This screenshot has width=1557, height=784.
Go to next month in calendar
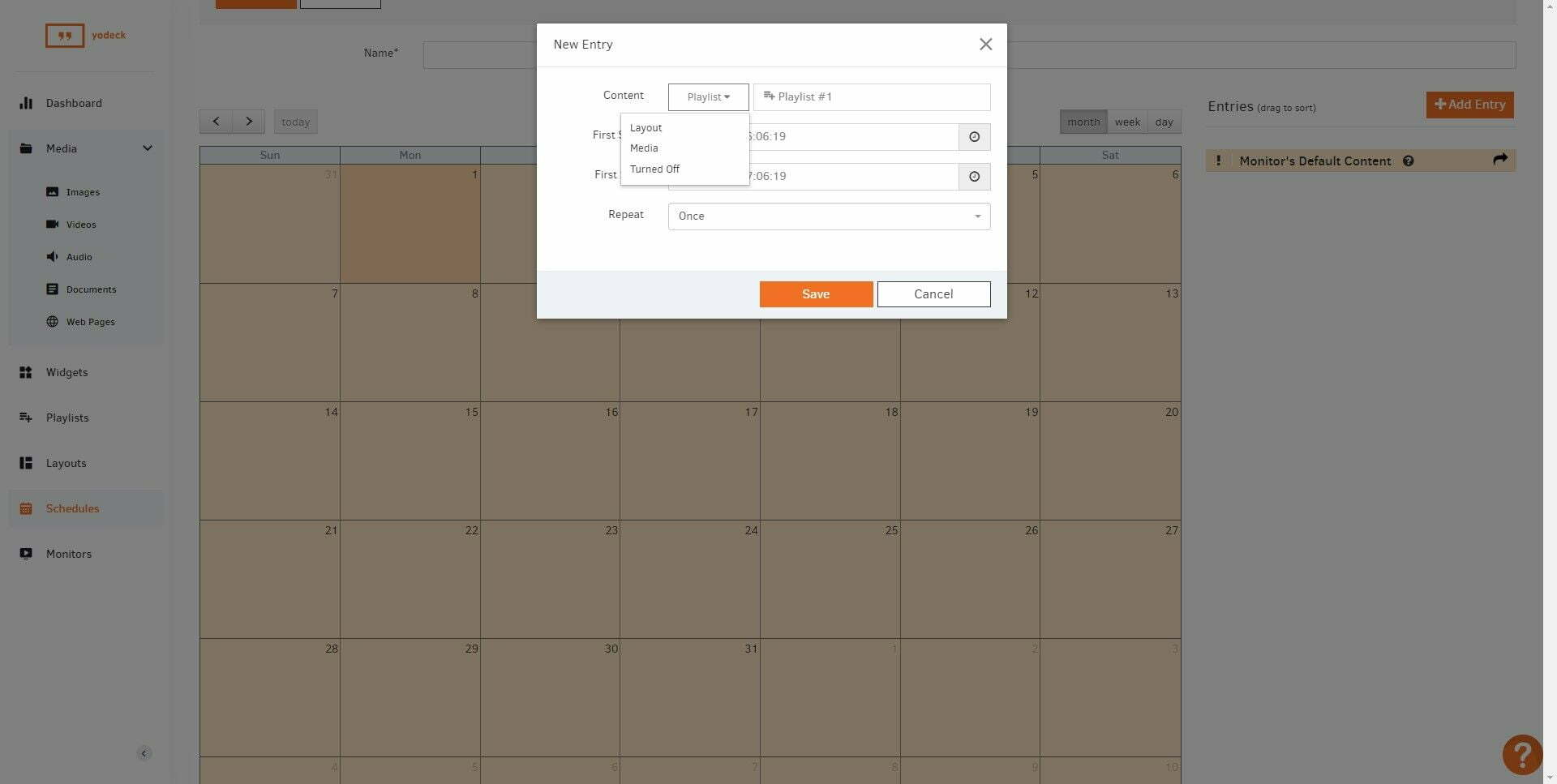click(249, 122)
